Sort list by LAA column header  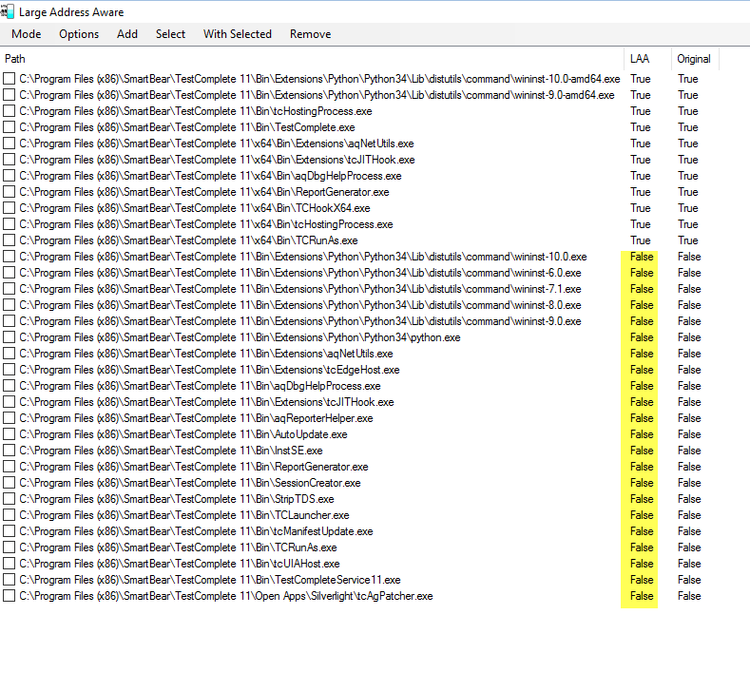[x=639, y=59]
